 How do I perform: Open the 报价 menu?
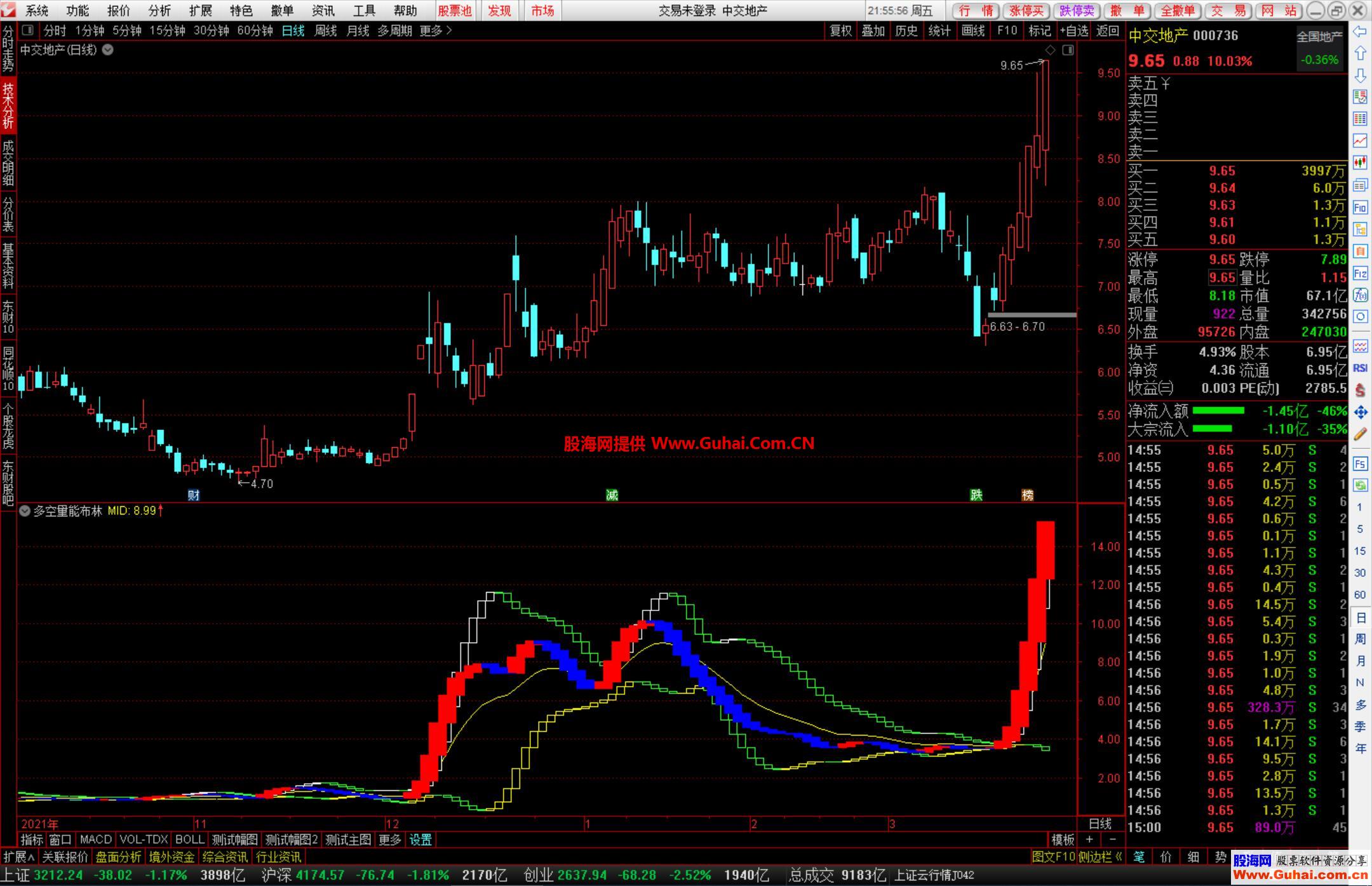(x=119, y=11)
